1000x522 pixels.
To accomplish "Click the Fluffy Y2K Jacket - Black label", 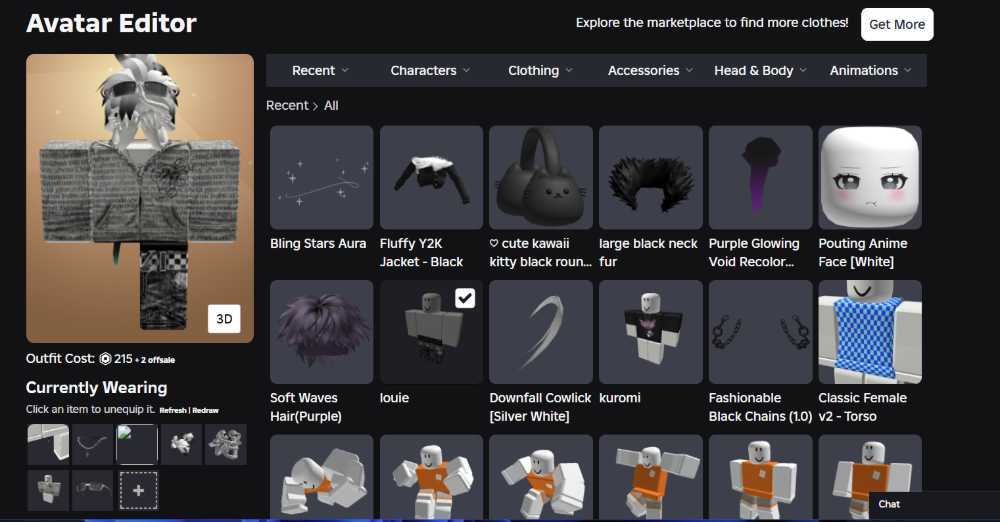I will coord(422,253).
